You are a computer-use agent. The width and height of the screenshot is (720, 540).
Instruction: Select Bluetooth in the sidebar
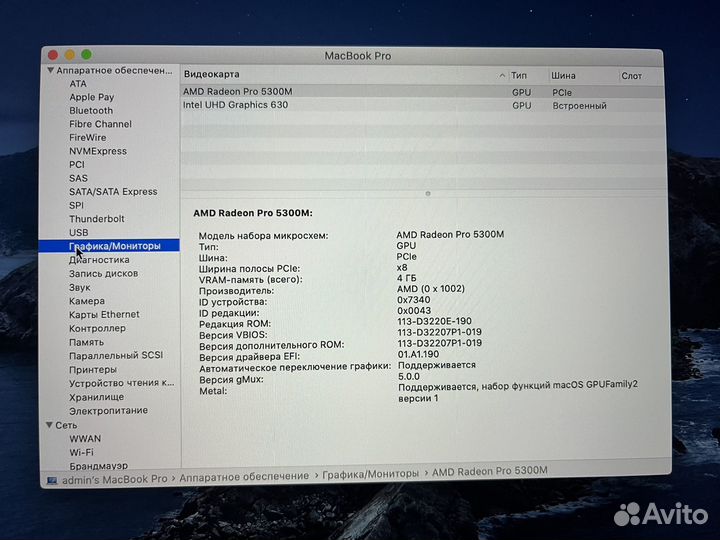coord(91,111)
